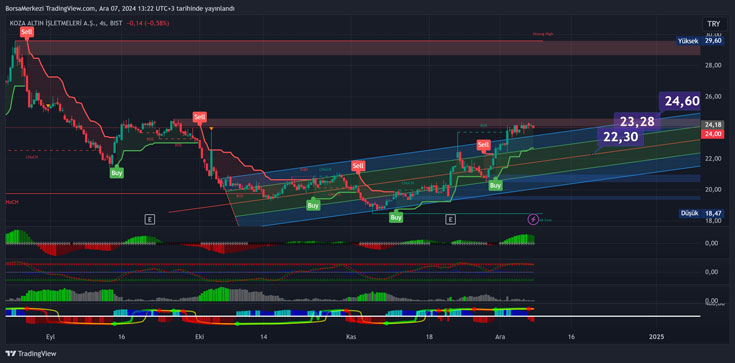Click the Kas label on time axis
This screenshot has height=363, width=735.
pyautogui.click(x=350, y=337)
